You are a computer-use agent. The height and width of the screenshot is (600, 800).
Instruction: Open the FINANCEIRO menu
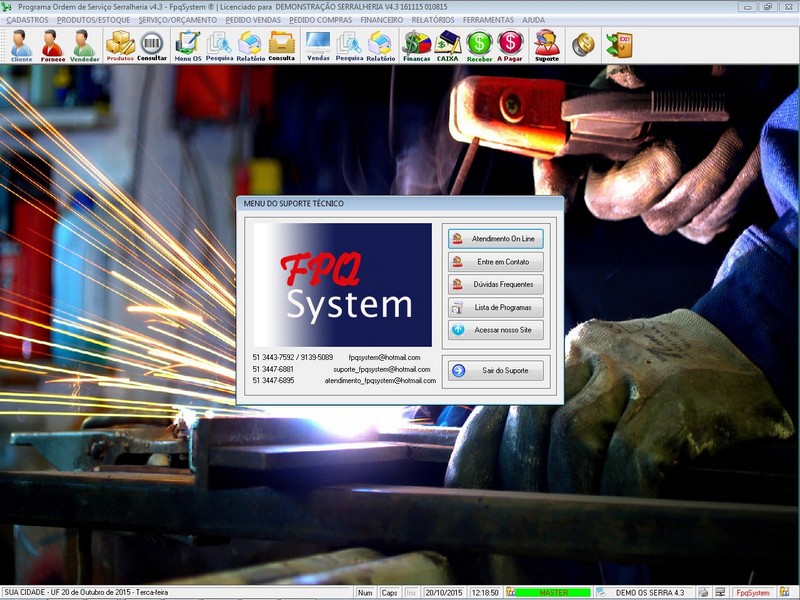(x=381, y=20)
